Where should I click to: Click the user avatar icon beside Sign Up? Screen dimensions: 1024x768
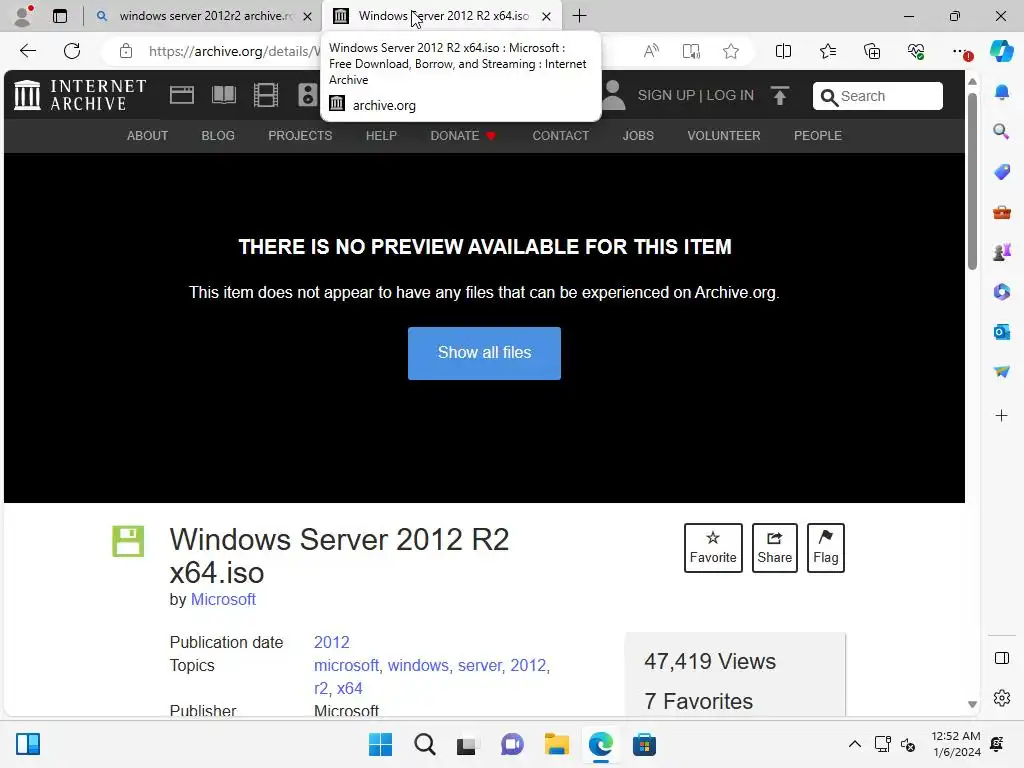pos(613,95)
